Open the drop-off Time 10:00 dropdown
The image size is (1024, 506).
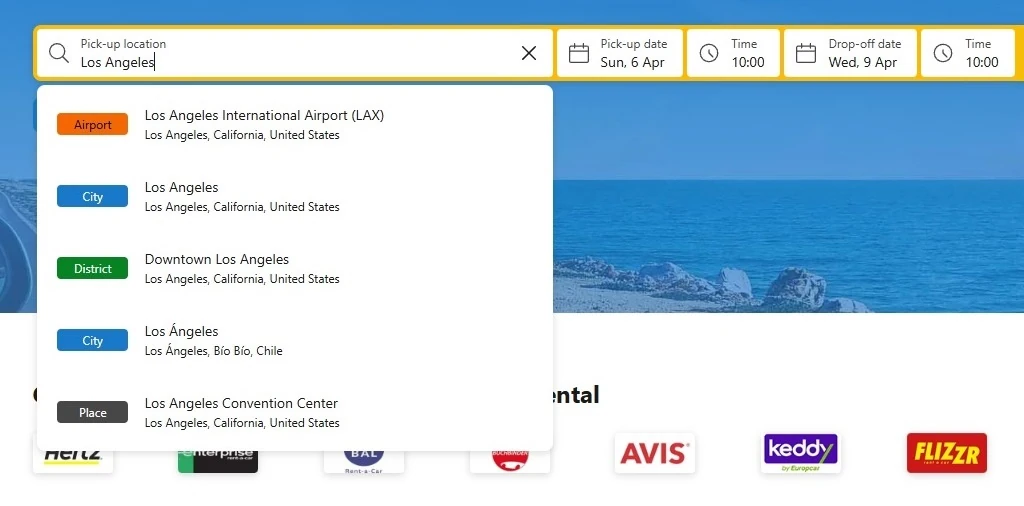coord(968,53)
